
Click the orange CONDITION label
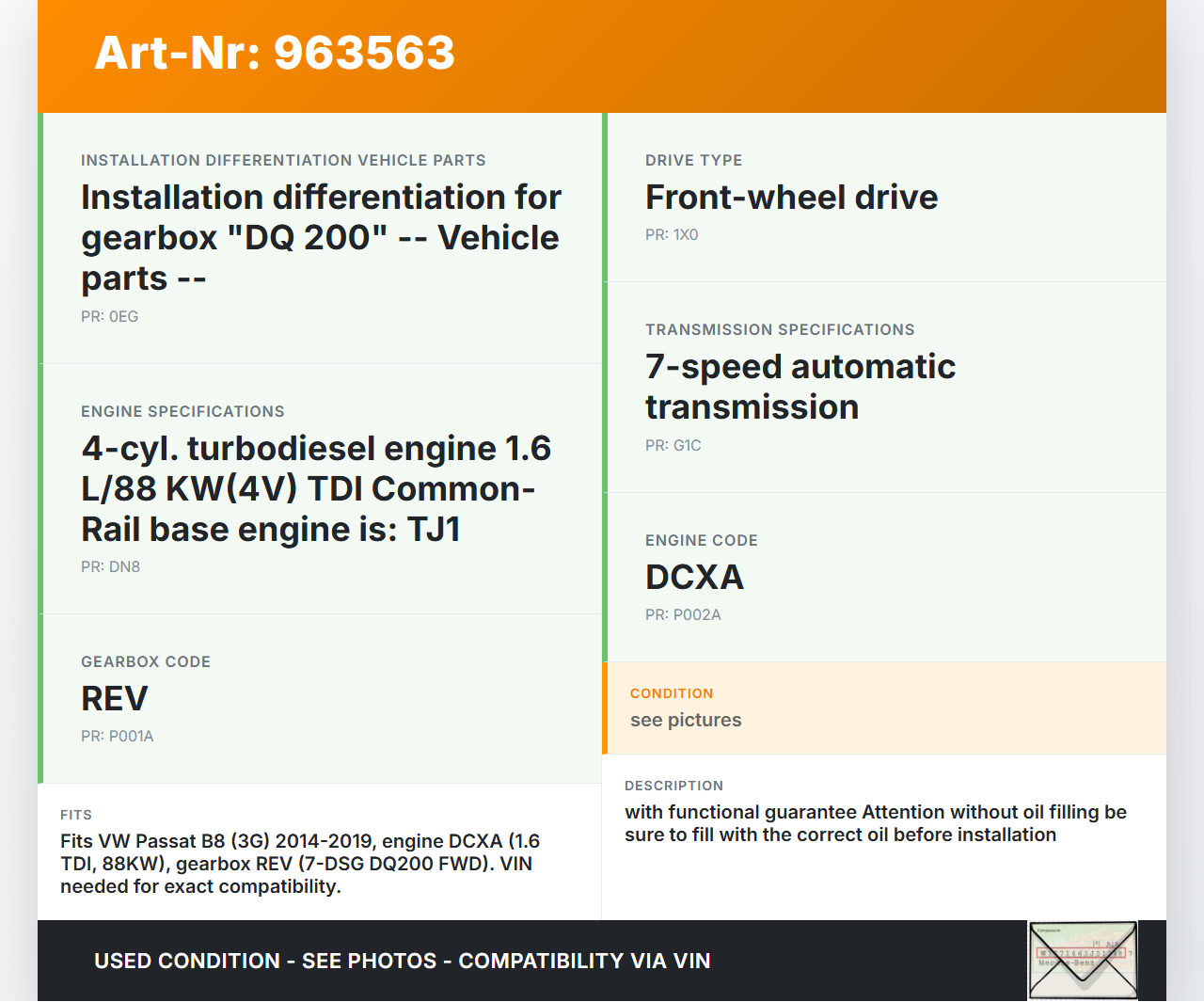(672, 693)
